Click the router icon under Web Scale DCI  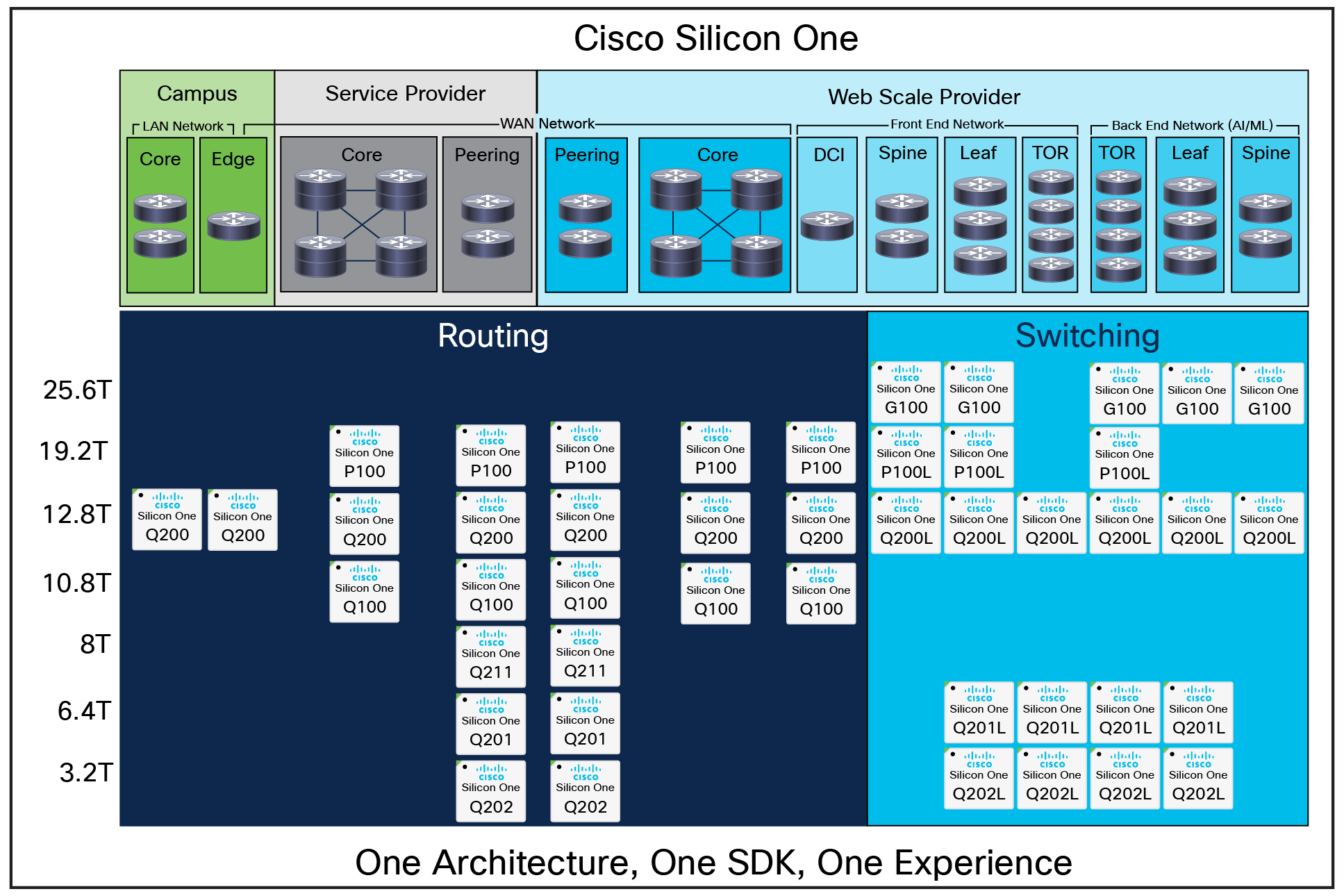click(x=827, y=226)
